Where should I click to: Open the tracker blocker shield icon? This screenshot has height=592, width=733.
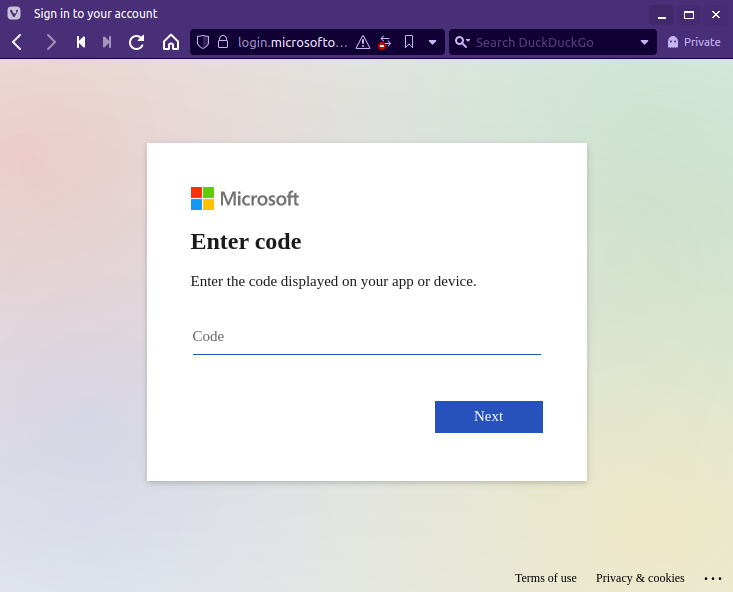click(202, 42)
